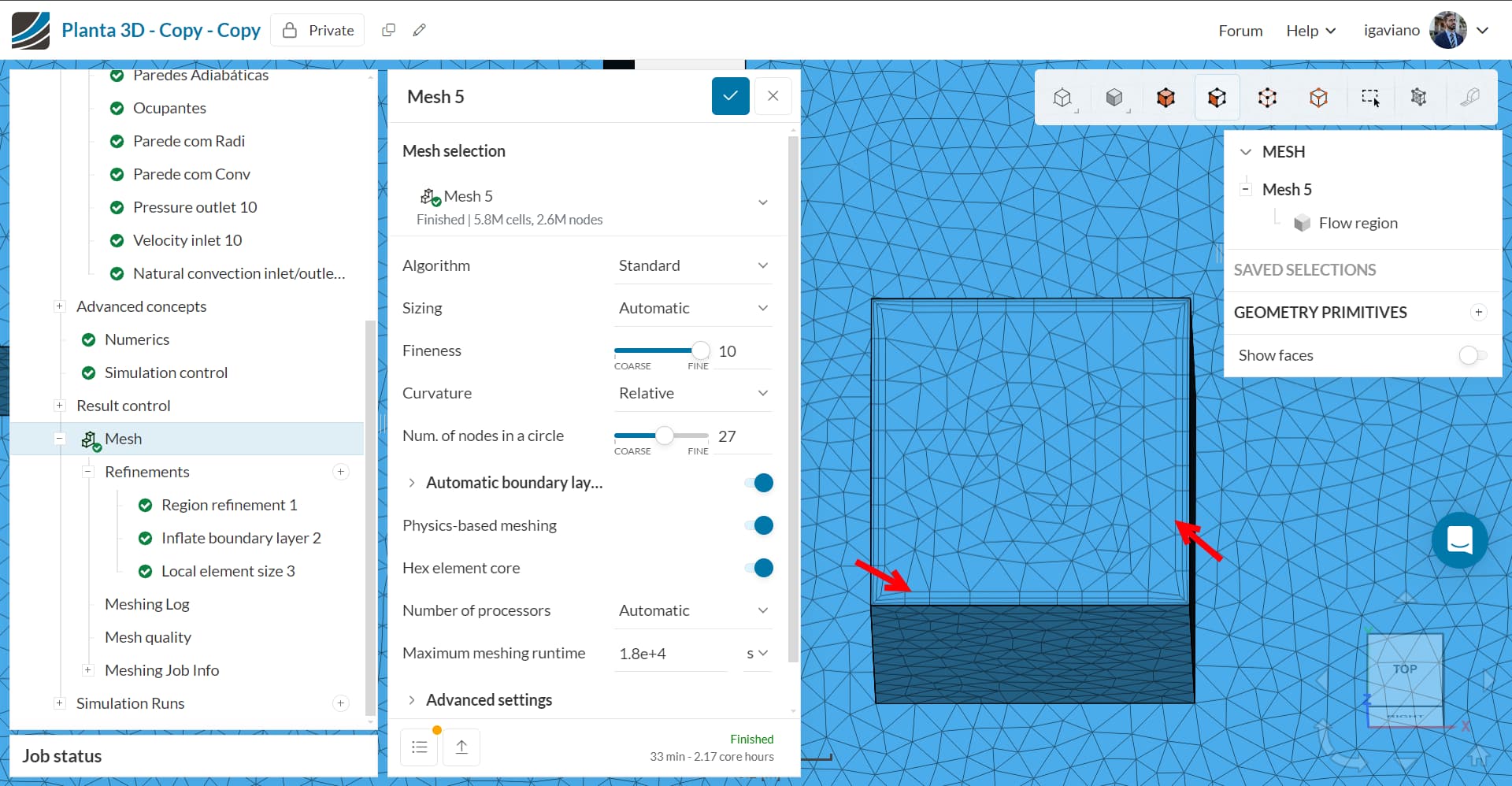Viewport: 1512px width, 786px height.
Task: Open the Help menu
Action: point(1310,30)
